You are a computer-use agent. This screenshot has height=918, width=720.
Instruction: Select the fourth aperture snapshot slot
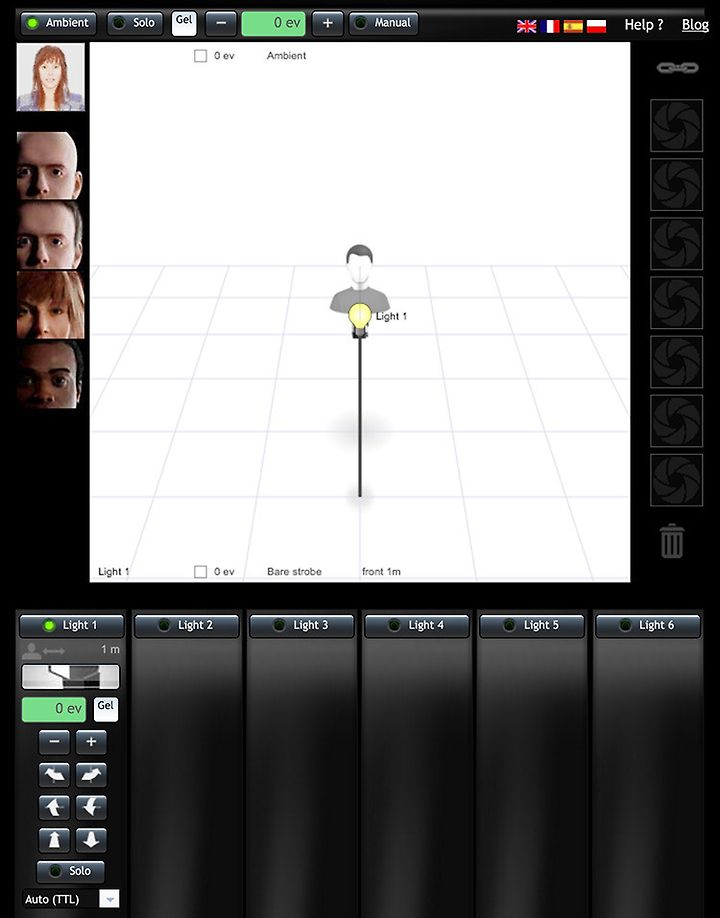point(677,303)
